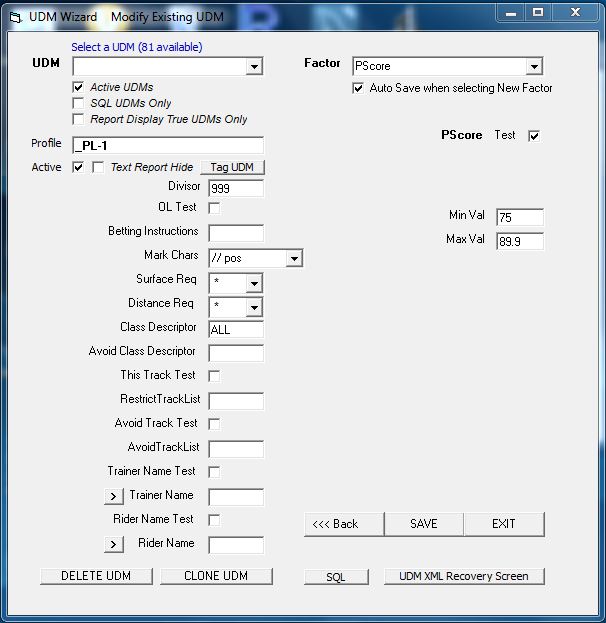Click the CLONE UDM button
Image resolution: width=606 pixels, height=623 pixels.
pos(216,576)
